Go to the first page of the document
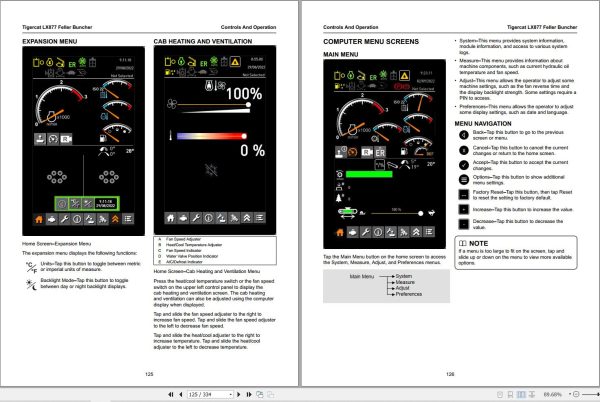 tap(171, 394)
